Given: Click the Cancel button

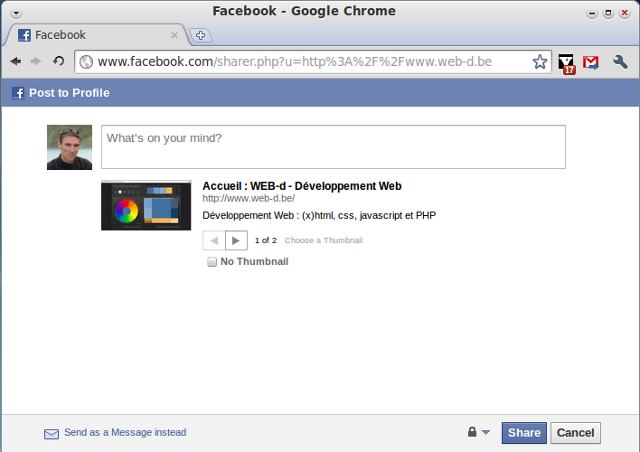Looking at the screenshot, I should pos(576,433).
